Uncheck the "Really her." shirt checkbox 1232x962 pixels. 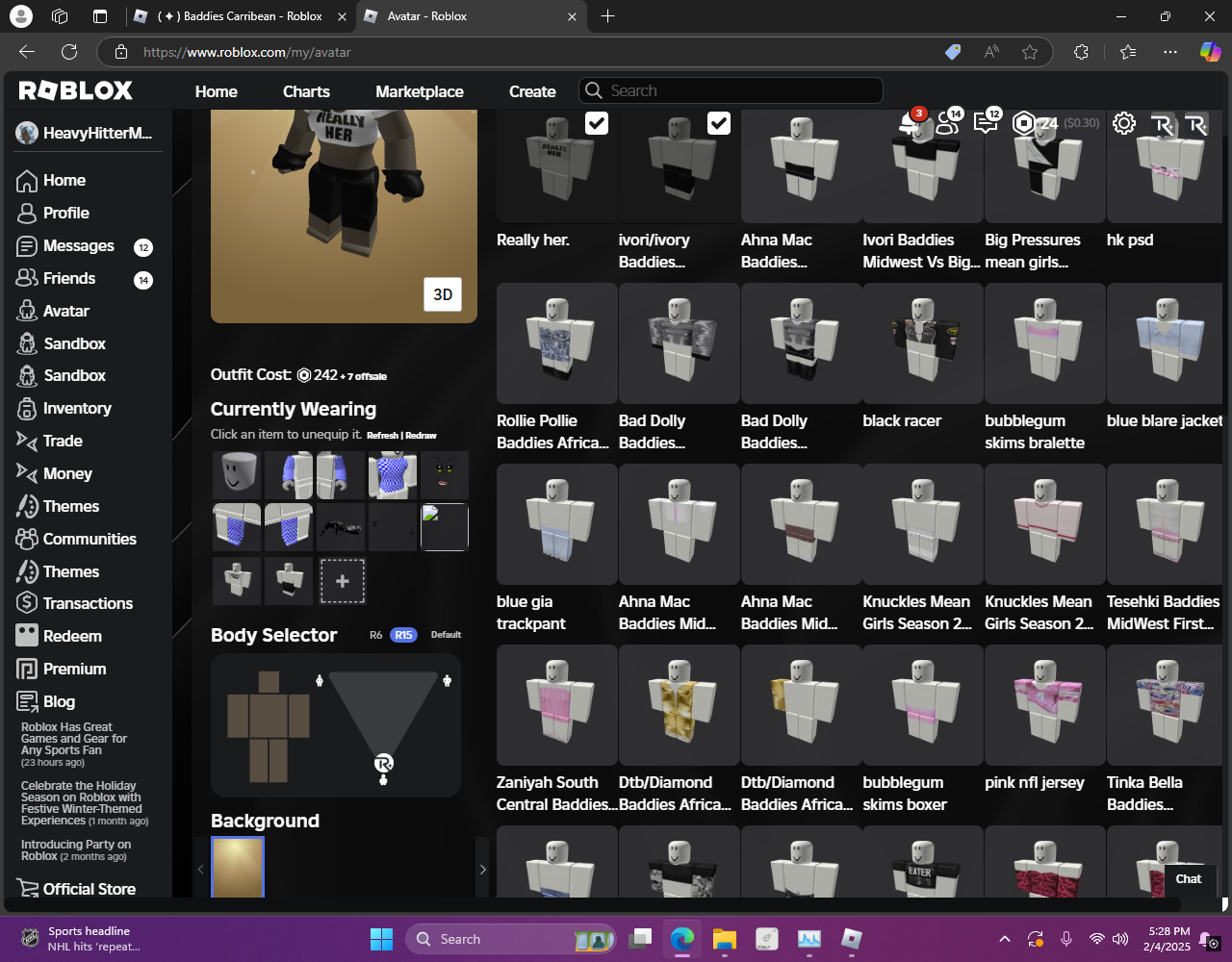click(597, 123)
